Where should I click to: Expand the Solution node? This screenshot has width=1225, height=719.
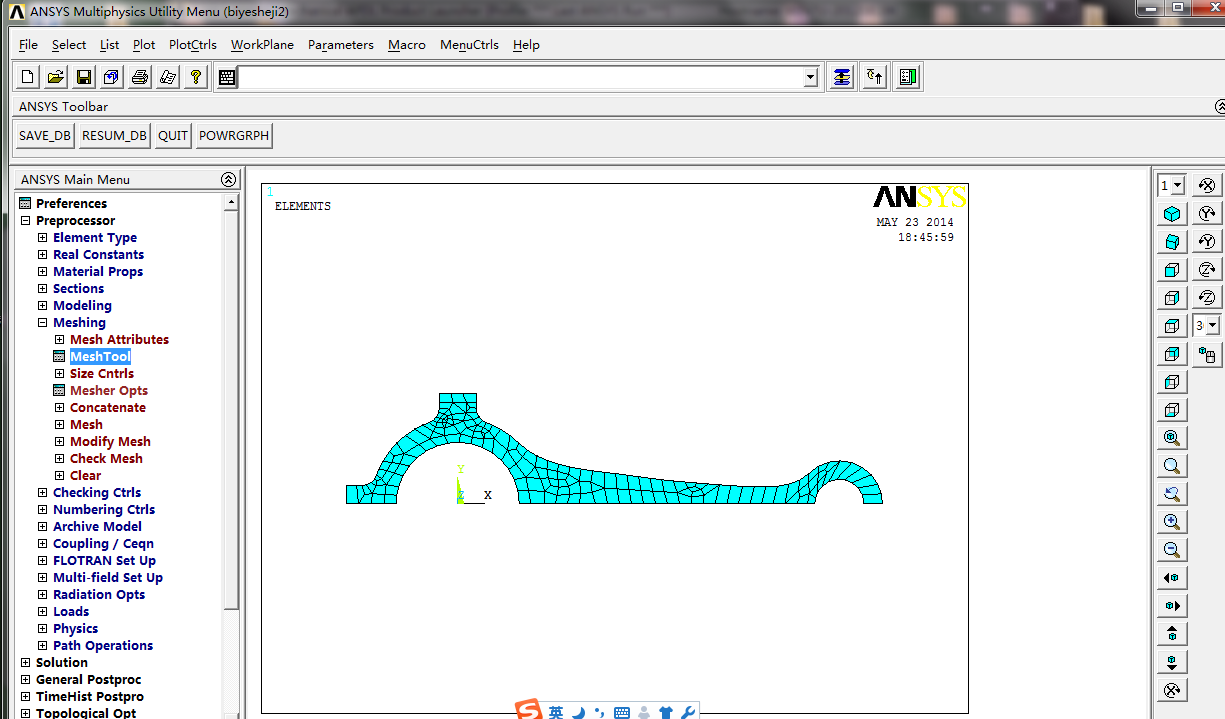click(26, 663)
